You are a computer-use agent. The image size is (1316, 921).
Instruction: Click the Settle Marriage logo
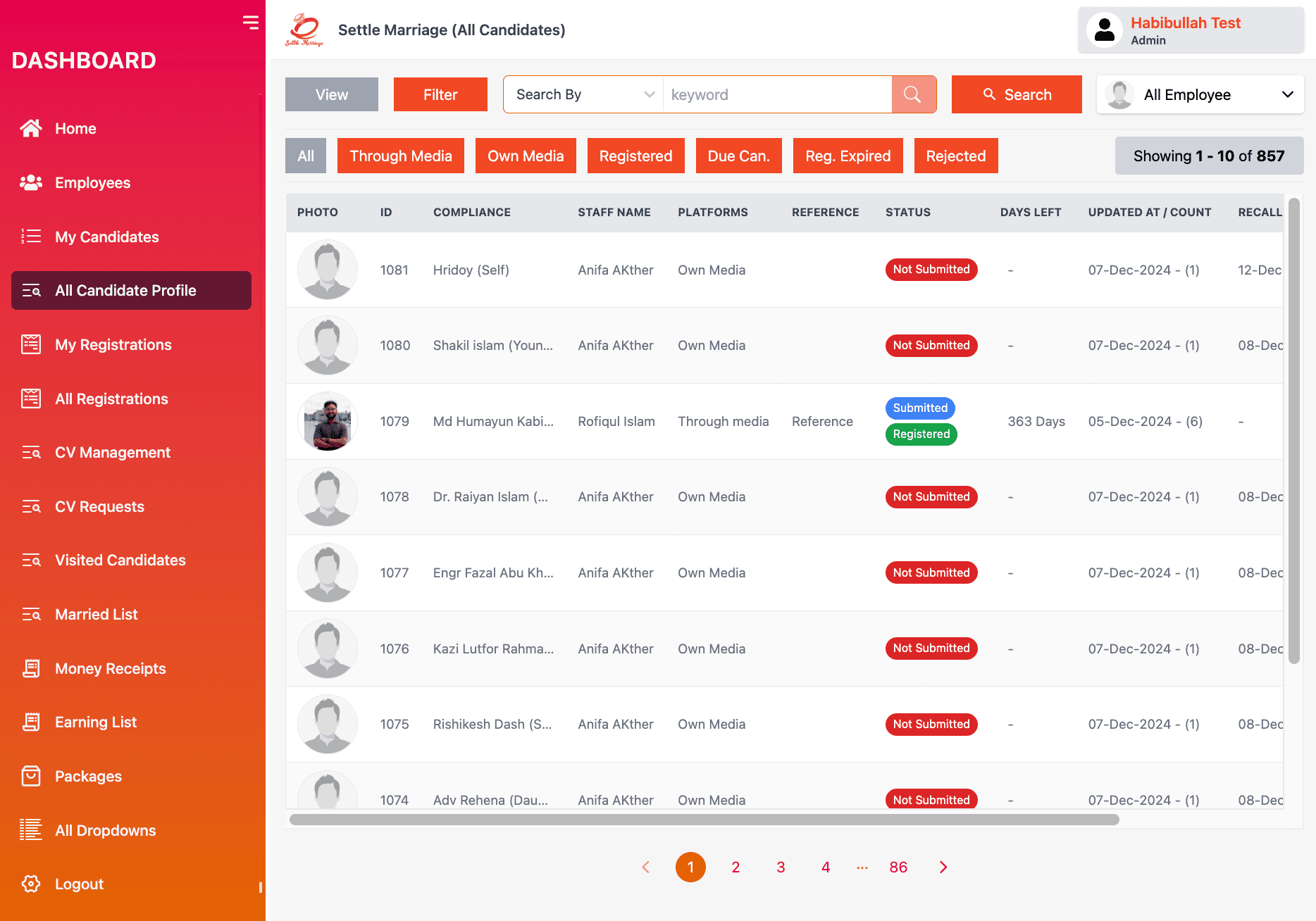tap(304, 30)
